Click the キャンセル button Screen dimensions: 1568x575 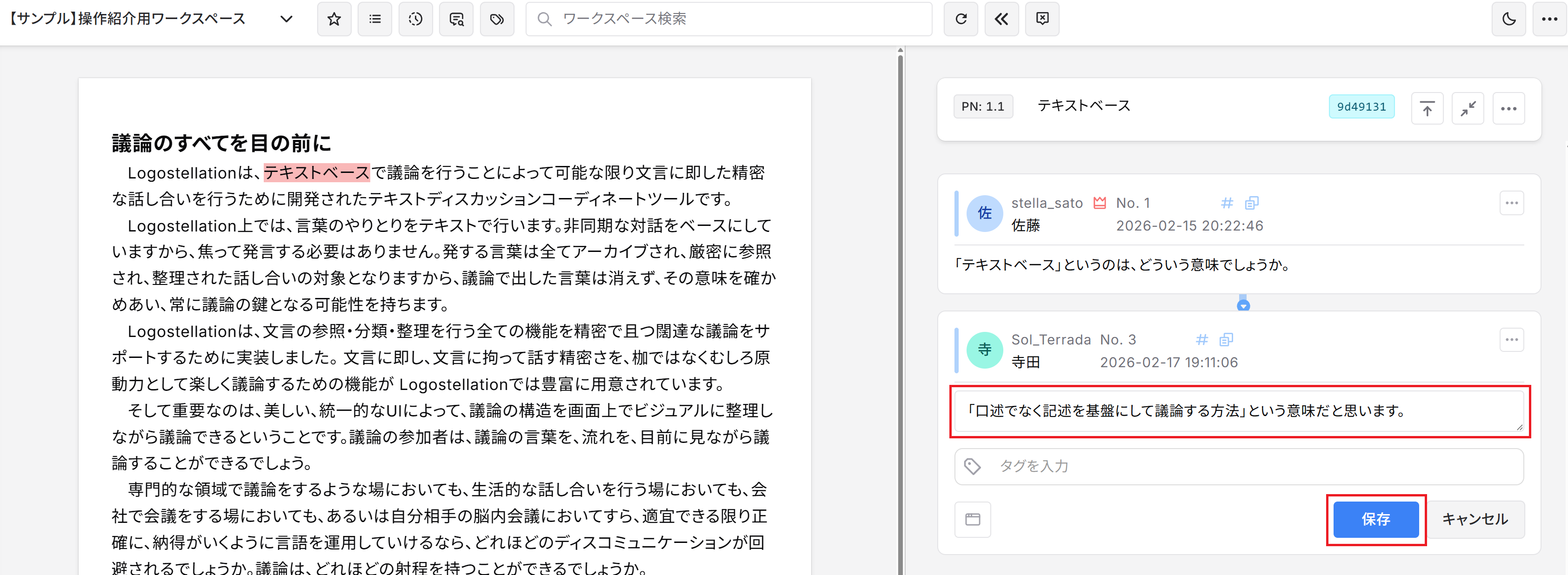coord(1475,520)
